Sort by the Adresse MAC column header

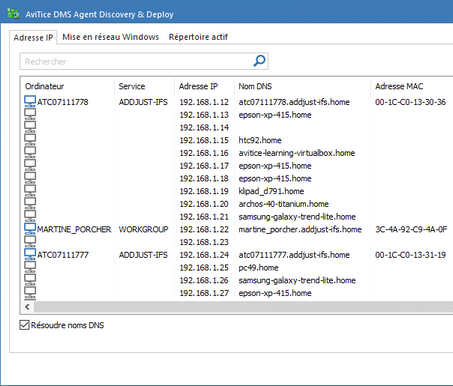(x=412, y=86)
